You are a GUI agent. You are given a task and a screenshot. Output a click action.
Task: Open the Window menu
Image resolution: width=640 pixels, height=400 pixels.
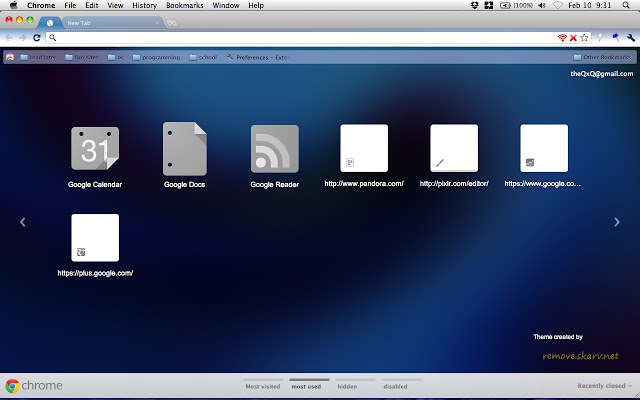(226, 5)
